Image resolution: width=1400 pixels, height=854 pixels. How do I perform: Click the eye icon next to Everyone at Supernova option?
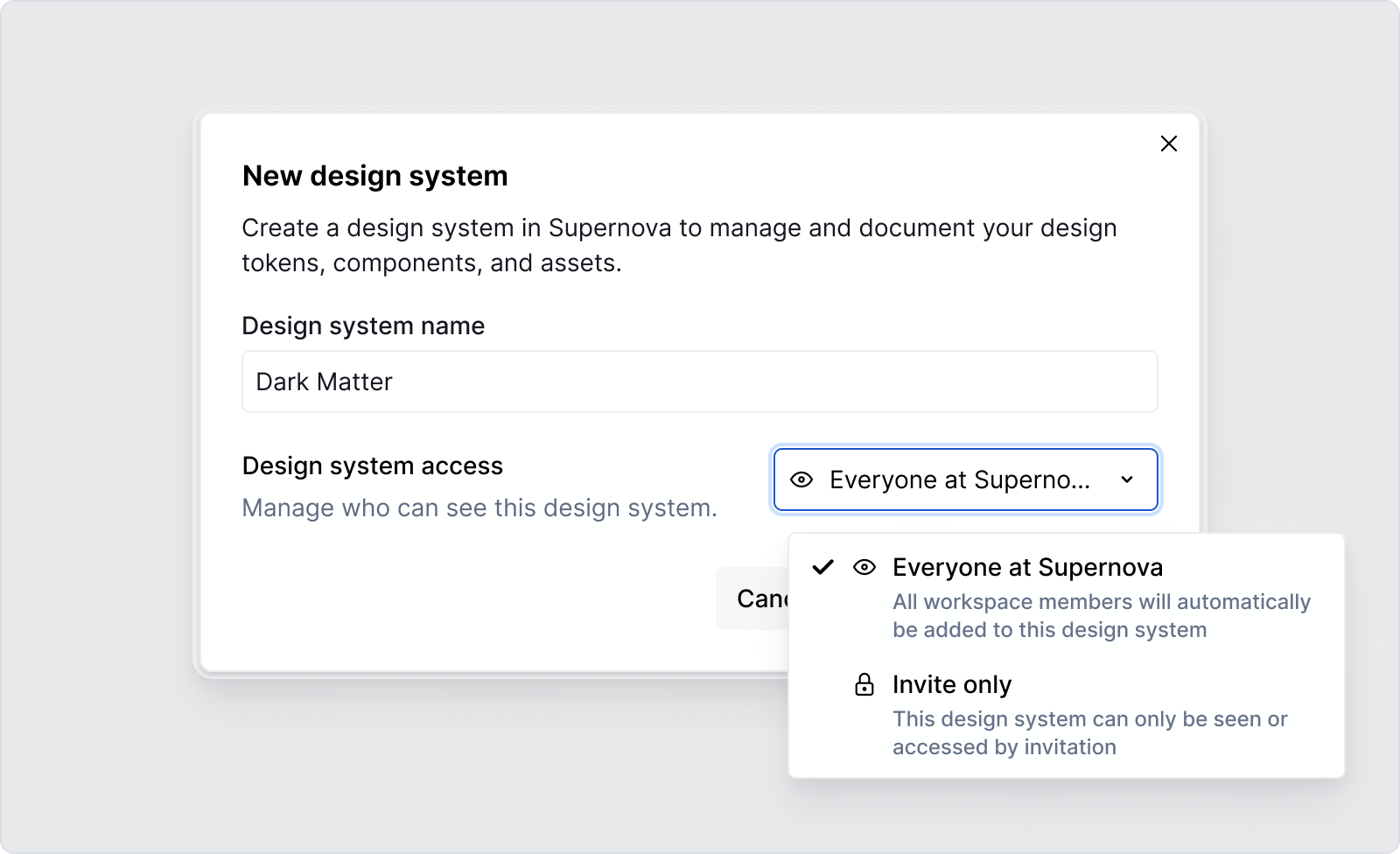864,568
